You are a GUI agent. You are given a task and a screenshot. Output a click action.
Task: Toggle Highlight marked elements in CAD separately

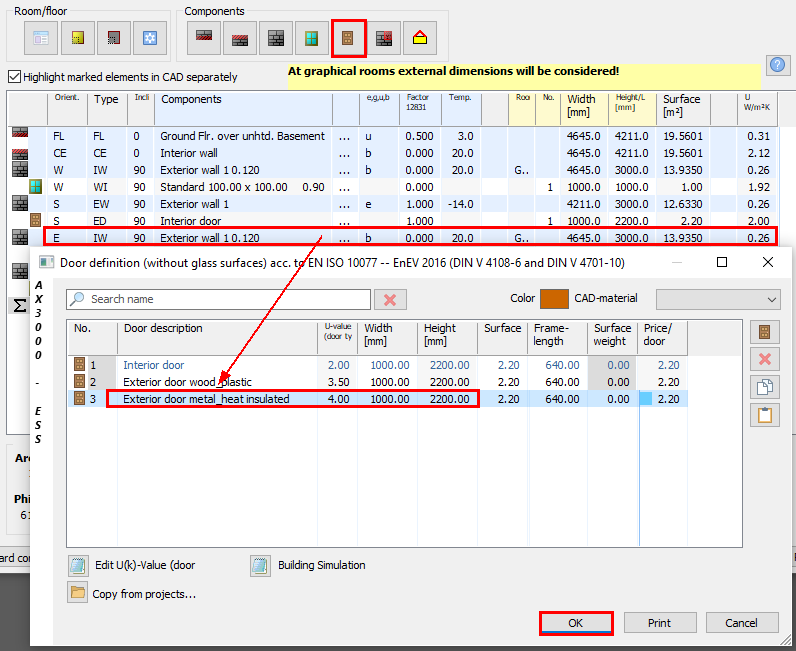pos(15,77)
